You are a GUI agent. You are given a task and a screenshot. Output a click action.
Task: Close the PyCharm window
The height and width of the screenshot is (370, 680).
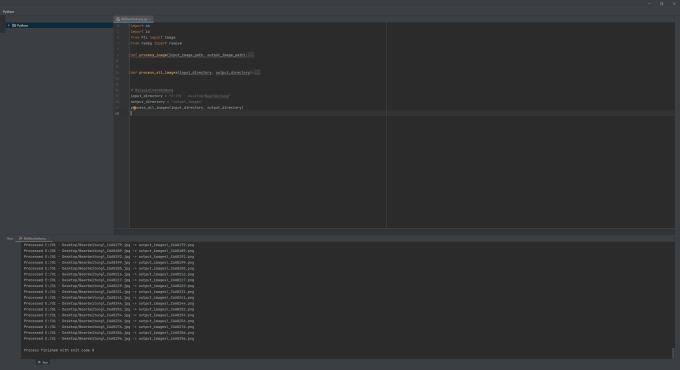click(x=674, y=3)
